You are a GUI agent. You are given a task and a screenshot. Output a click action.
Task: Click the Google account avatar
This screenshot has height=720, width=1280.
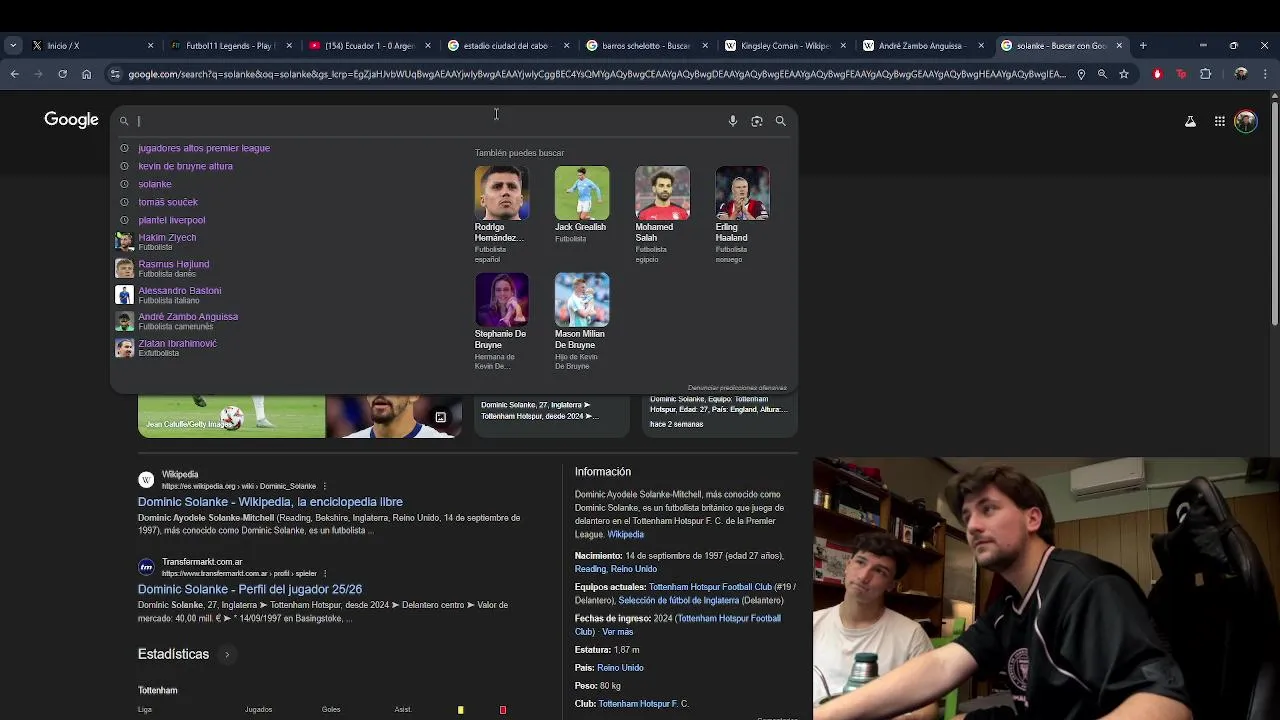[x=1246, y=121]
